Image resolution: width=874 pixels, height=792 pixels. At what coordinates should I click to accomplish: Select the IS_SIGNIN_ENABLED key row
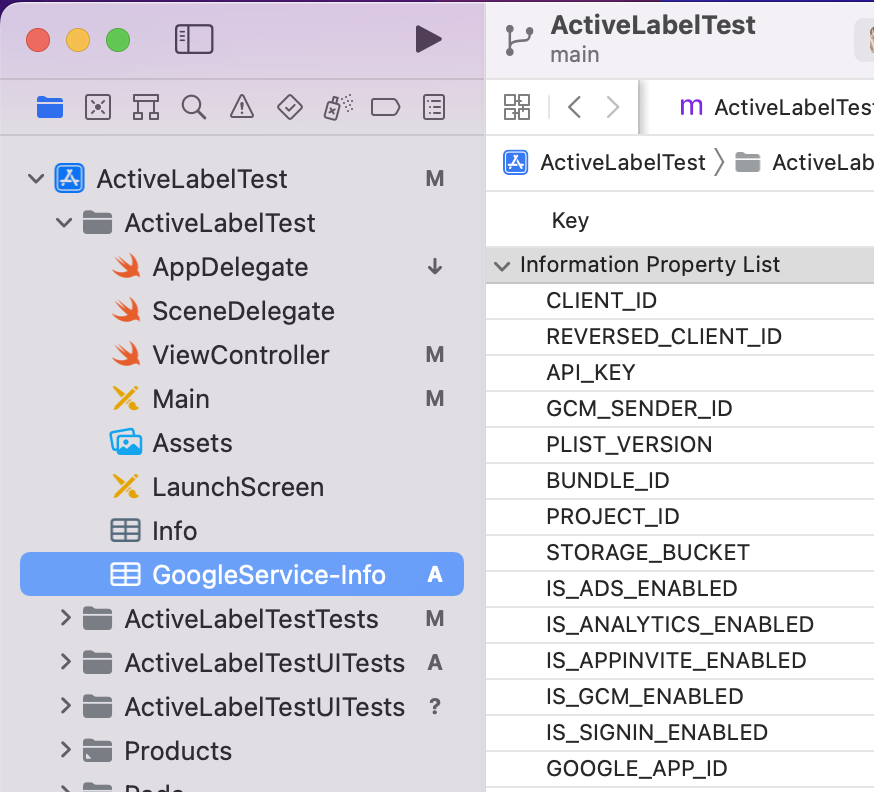(x=680, y=732)
